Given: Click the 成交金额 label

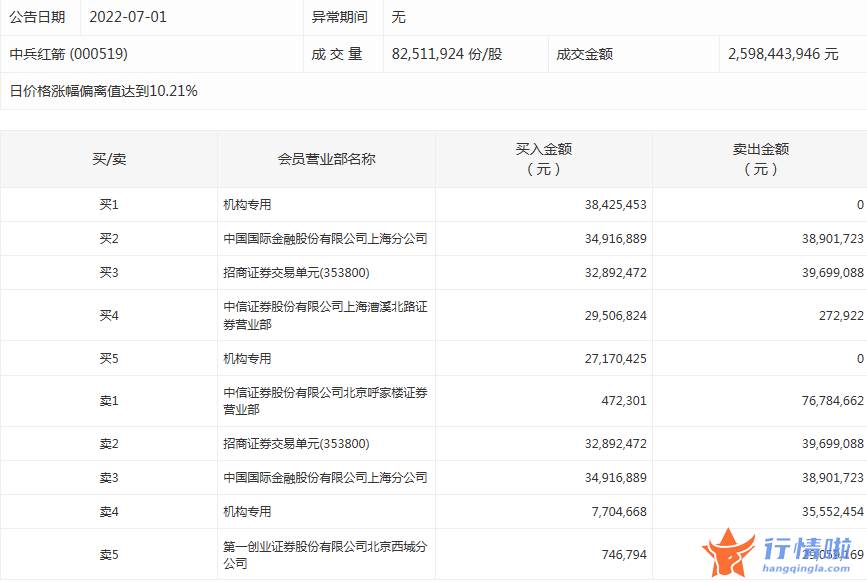Looking at the screenshot, I should pos(584,54).
